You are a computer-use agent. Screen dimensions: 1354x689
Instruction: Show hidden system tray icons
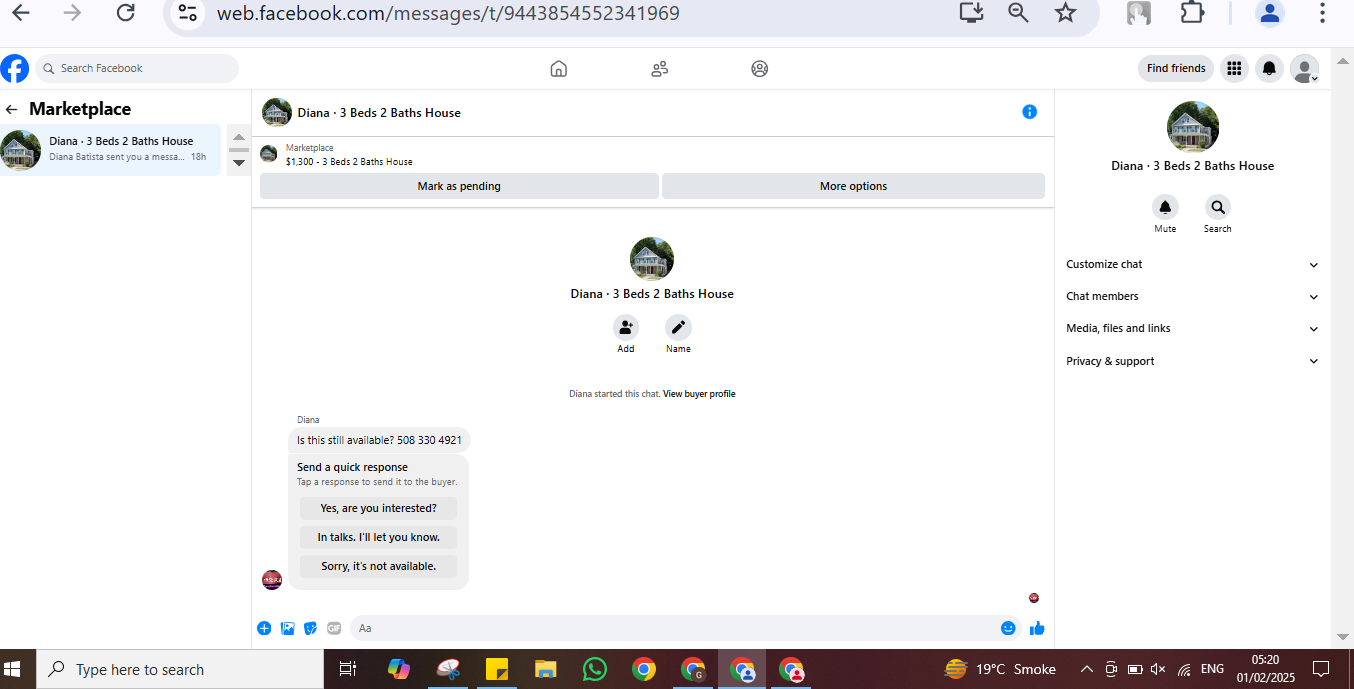(1086, 669)
